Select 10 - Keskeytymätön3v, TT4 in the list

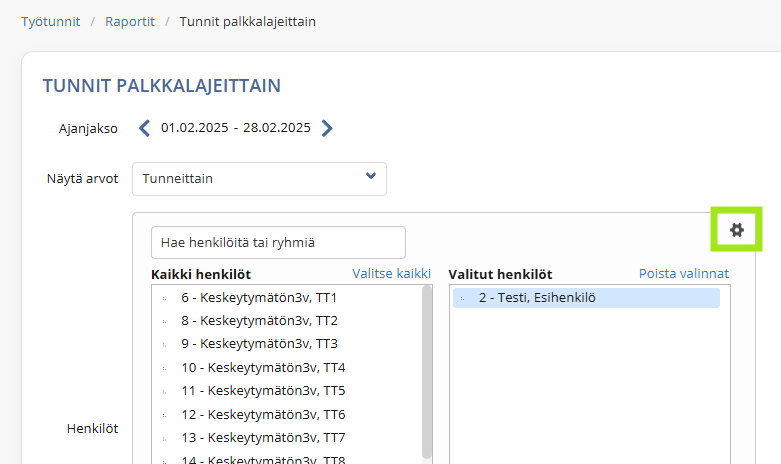288,367
